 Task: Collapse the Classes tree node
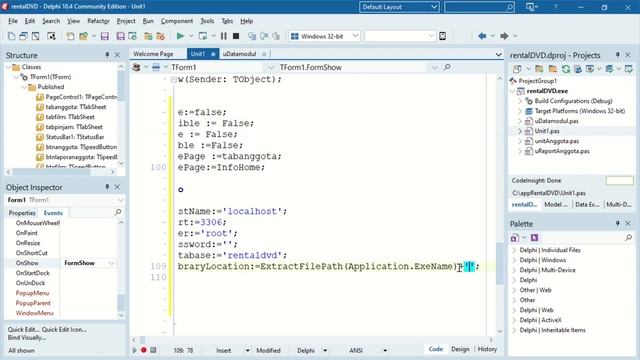[x=8, y=67]
